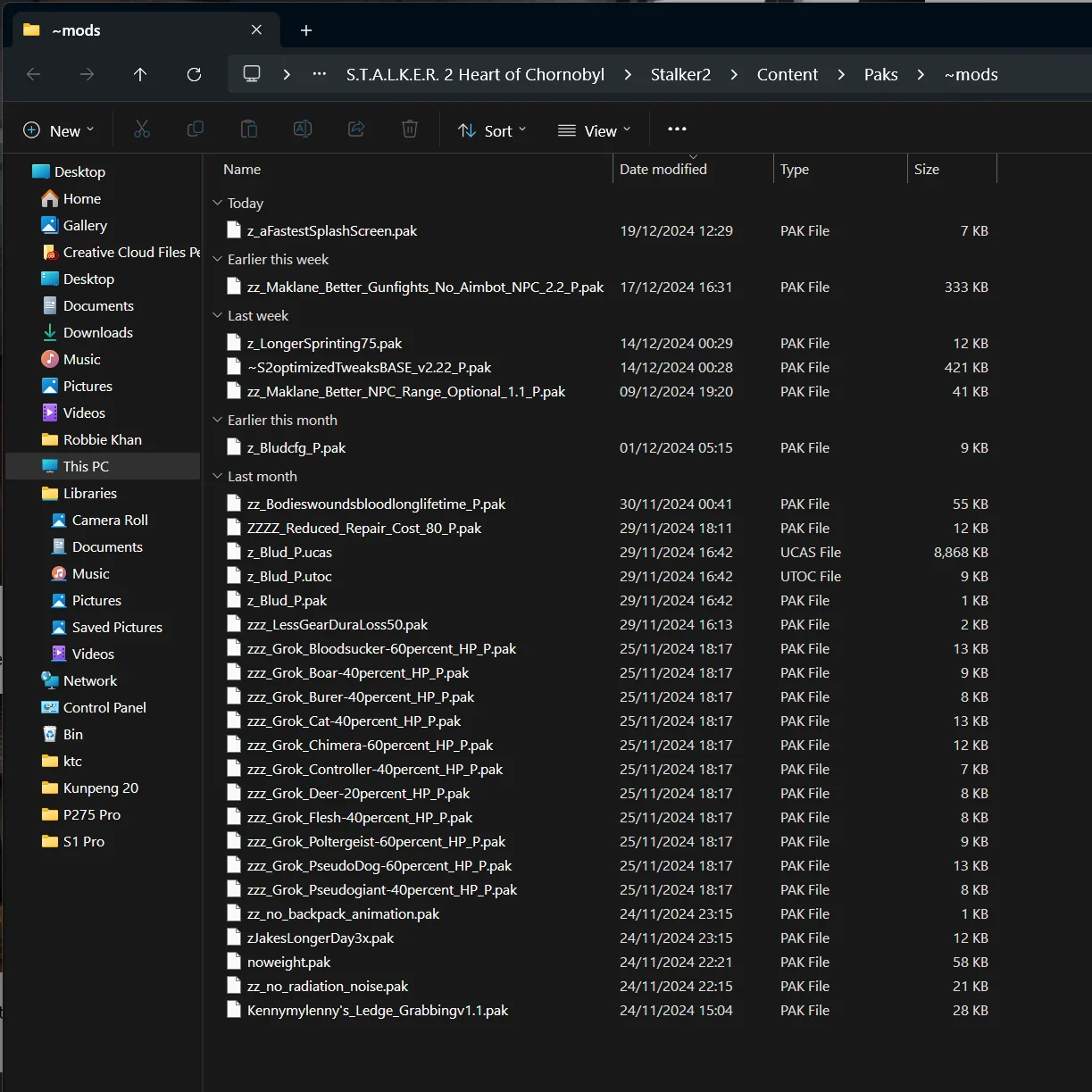Screen dimensions: 1092x1092
Task: Click the Share icon in toolbar
Action: coord(356,129)
